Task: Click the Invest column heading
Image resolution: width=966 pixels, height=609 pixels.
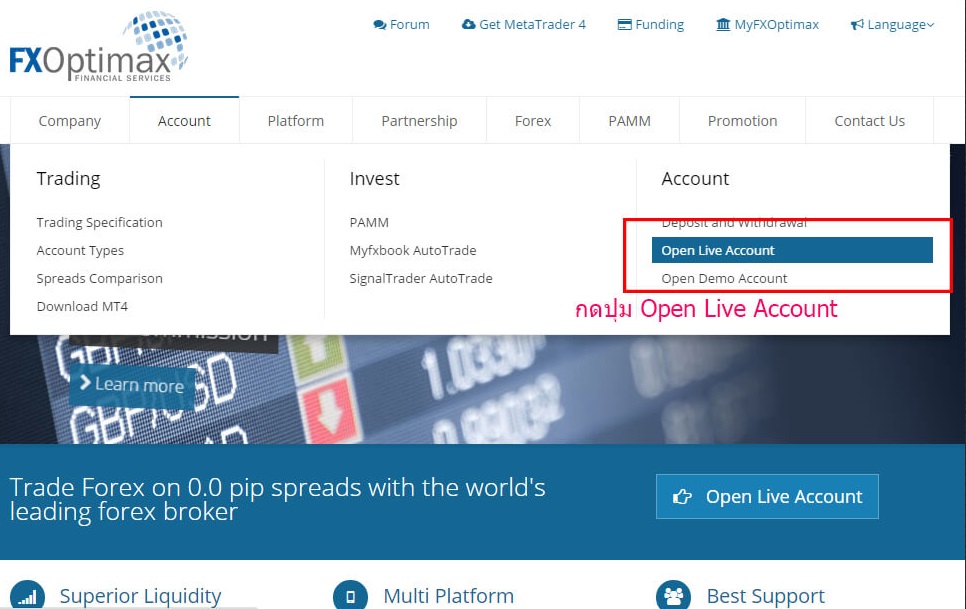Action: [x=375, y=179]
